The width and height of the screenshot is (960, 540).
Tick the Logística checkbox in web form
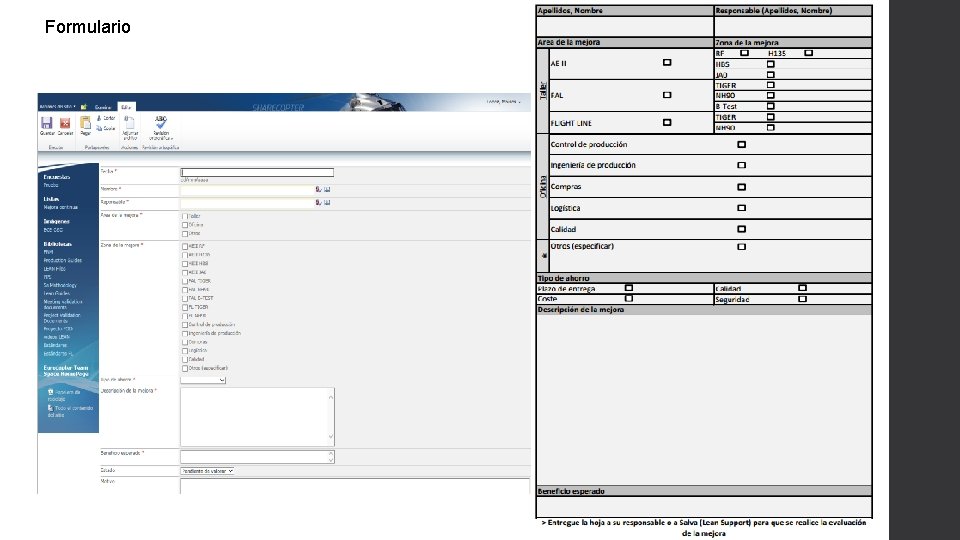click(185, 351)
